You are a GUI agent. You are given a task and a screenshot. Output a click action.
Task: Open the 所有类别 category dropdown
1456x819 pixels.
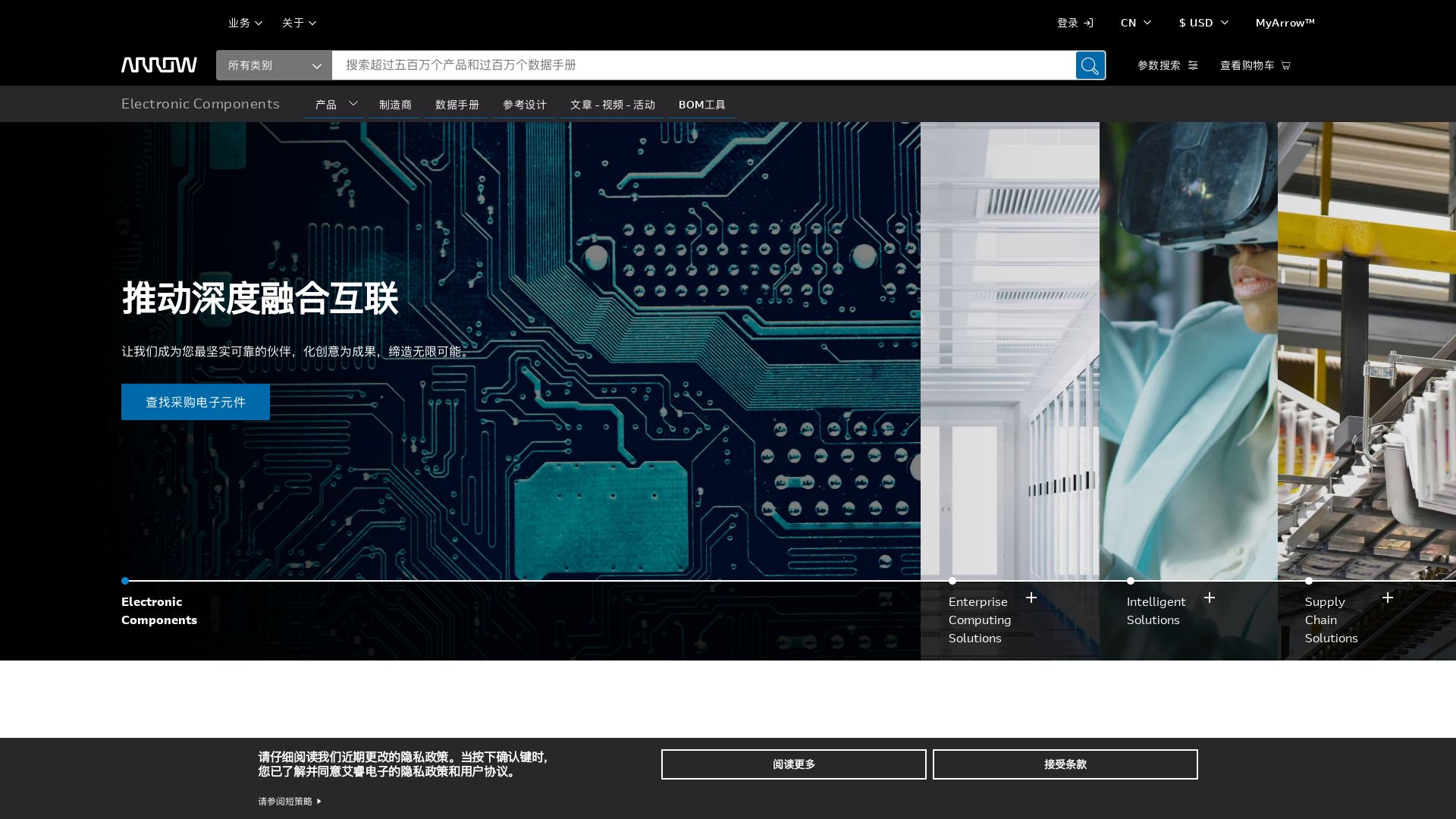[x=274, y=65]
